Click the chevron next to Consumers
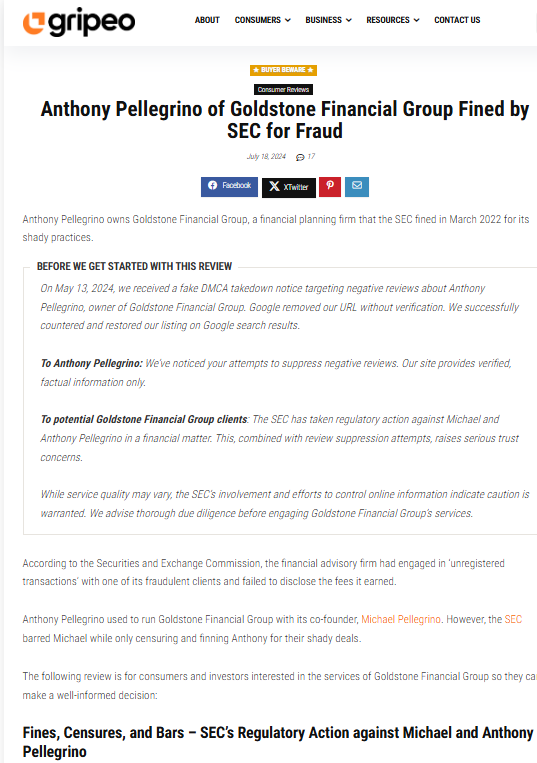Image resolution: width=537 pixels, height=763 pixels. click(287, 20)
